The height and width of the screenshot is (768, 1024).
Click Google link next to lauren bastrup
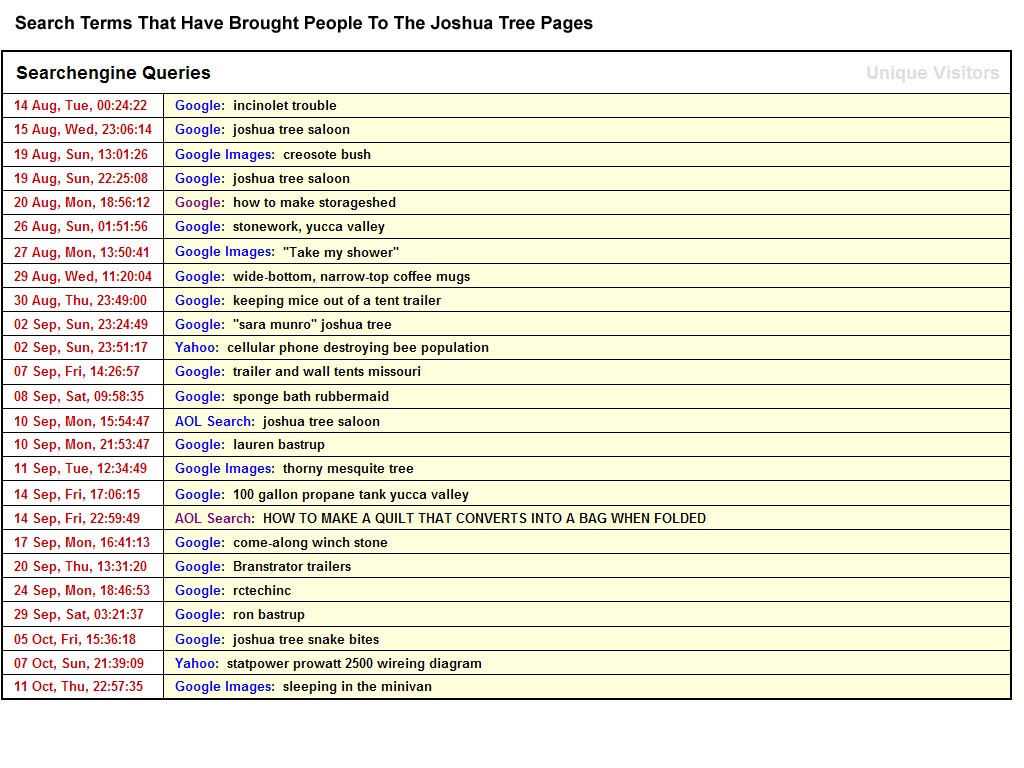click(198, 445)
